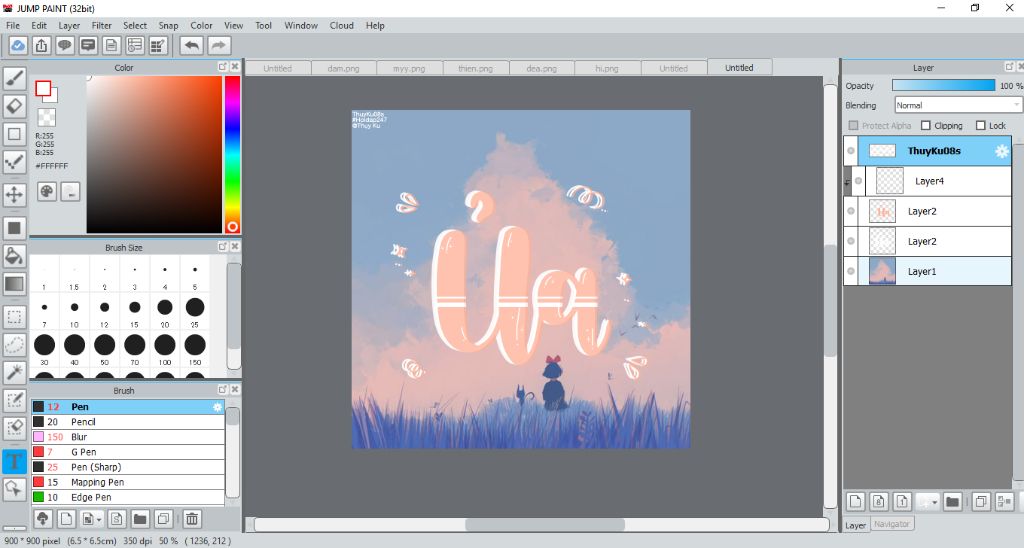1024x548 pixels.
Task: Select the Bucket fill tool
Action: pos(14,255)
